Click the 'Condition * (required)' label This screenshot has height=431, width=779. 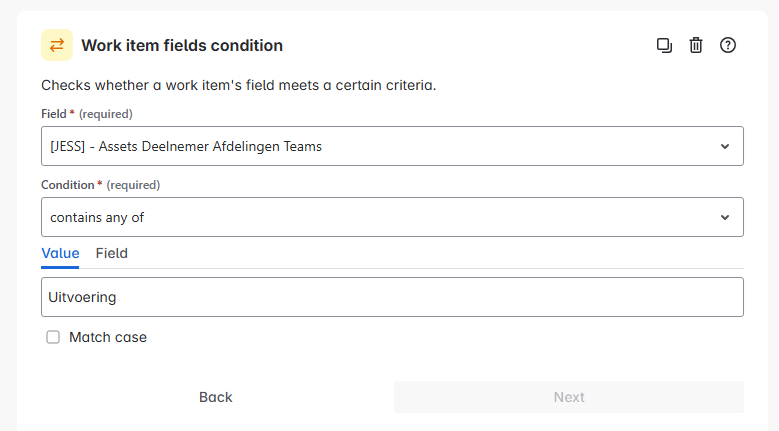(100, 185)
